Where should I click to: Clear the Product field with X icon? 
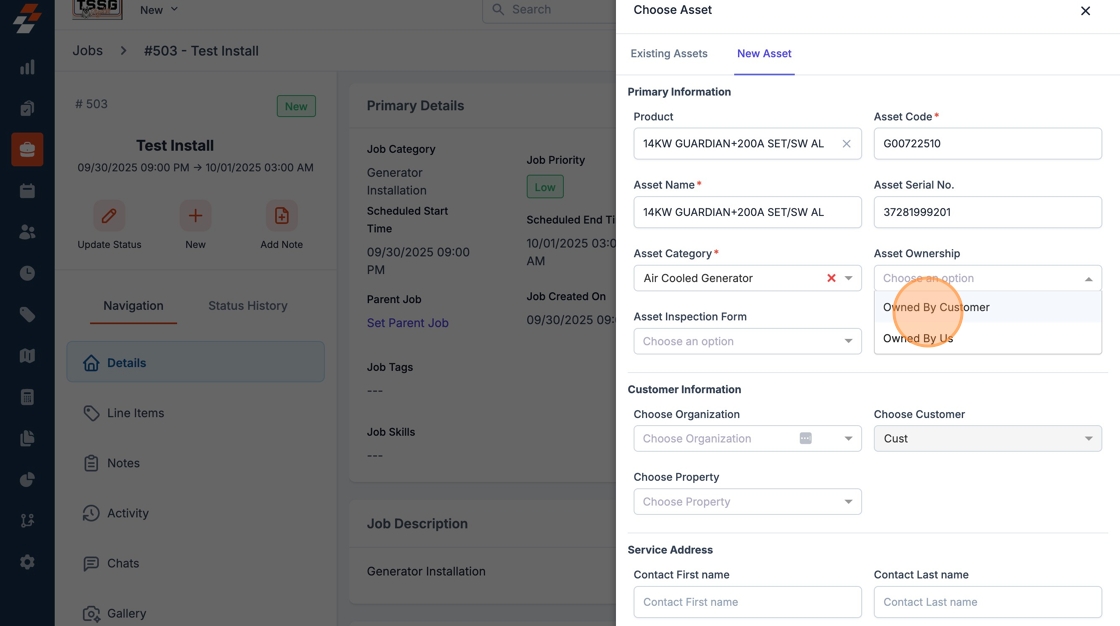coord(846,144)
